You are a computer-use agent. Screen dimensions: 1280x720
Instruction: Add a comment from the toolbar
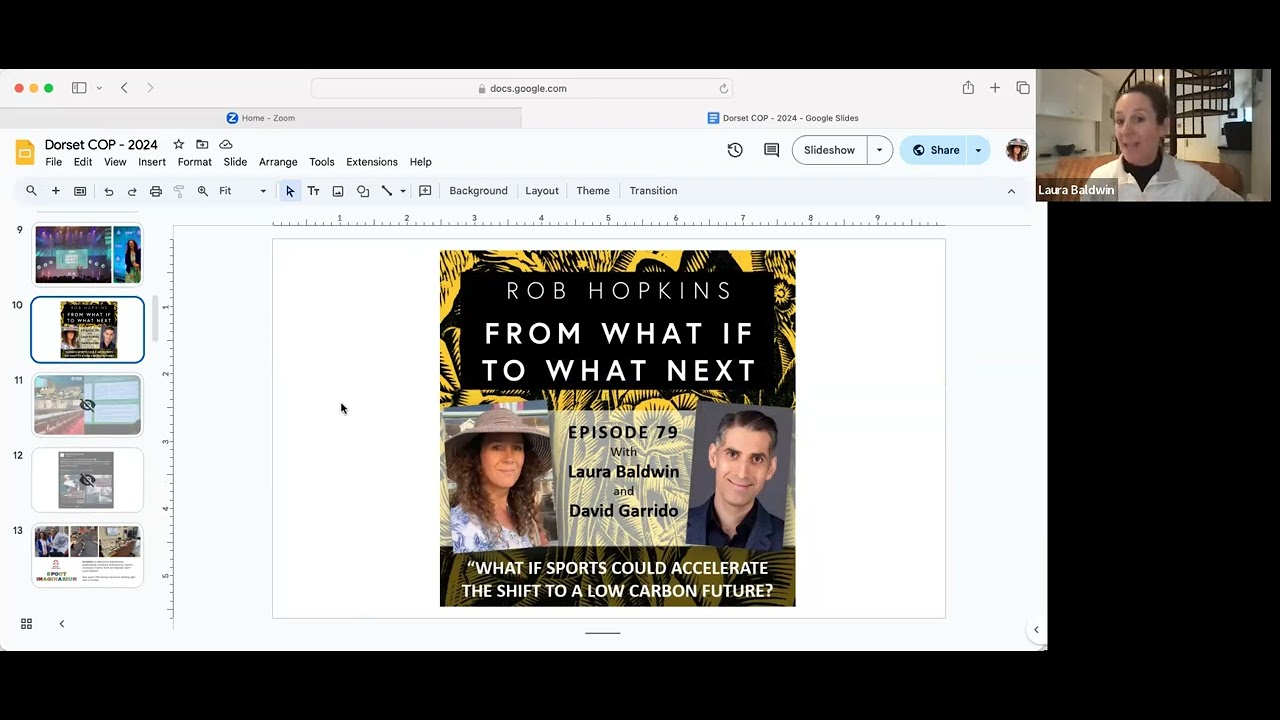coord(425,191)
